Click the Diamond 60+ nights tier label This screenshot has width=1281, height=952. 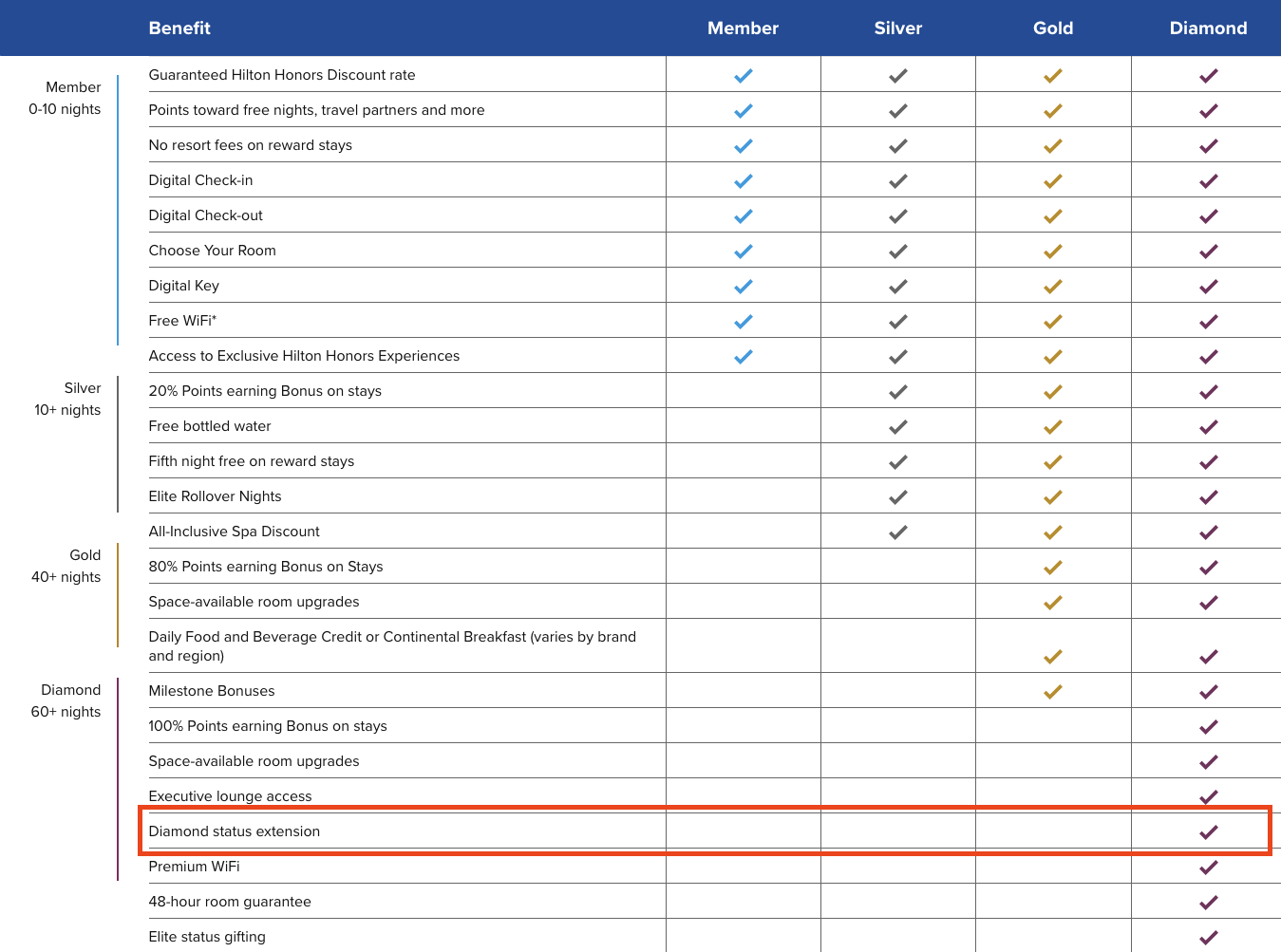click(x=66, y=700)
